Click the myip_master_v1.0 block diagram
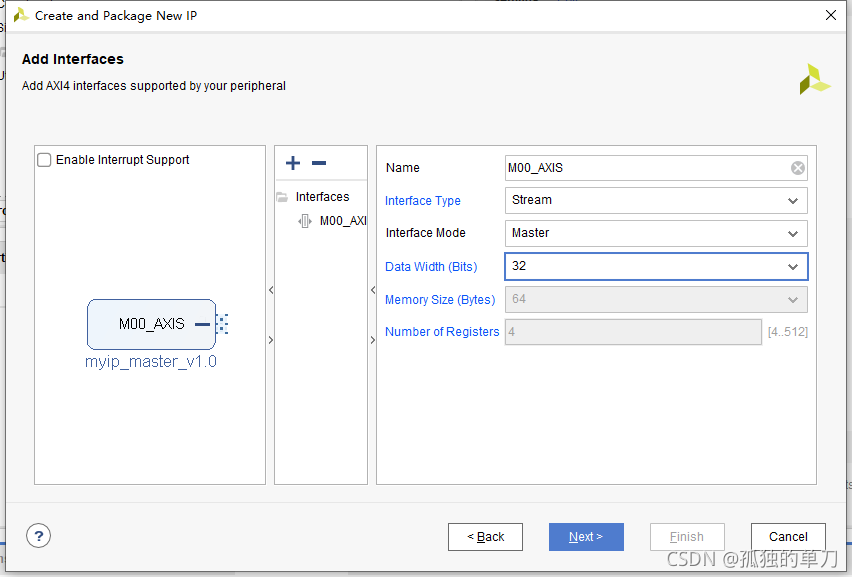This screenshot has width=852, height=577. (x=151, y=324)
